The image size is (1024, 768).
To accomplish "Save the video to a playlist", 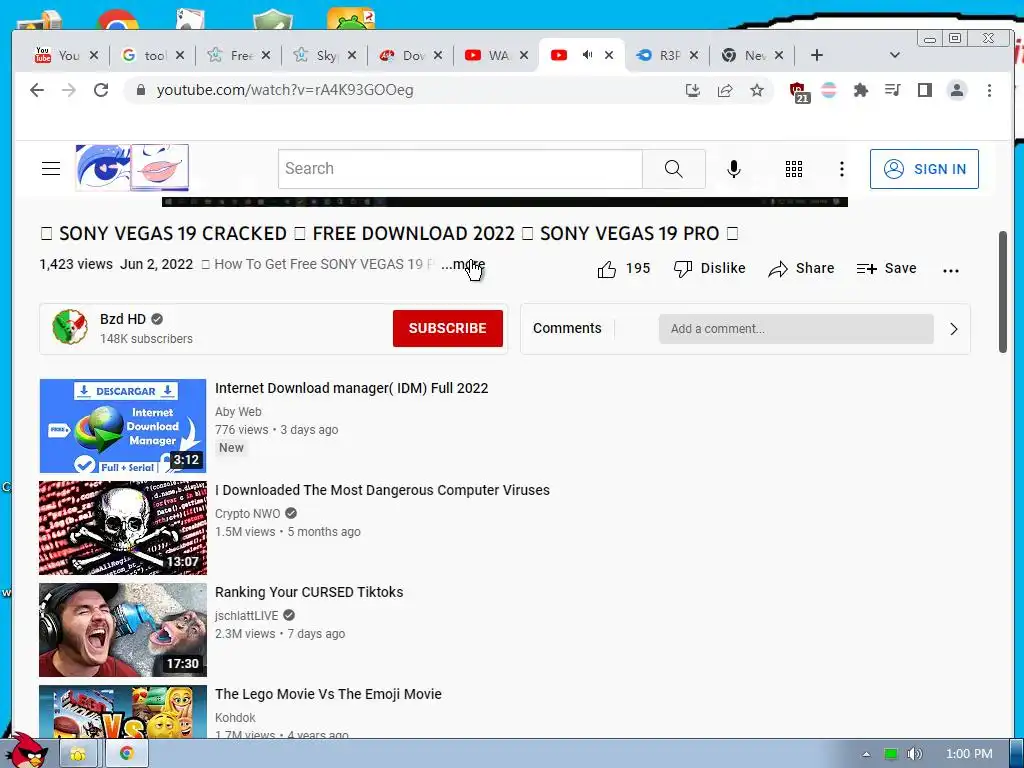I will [886, 268].
